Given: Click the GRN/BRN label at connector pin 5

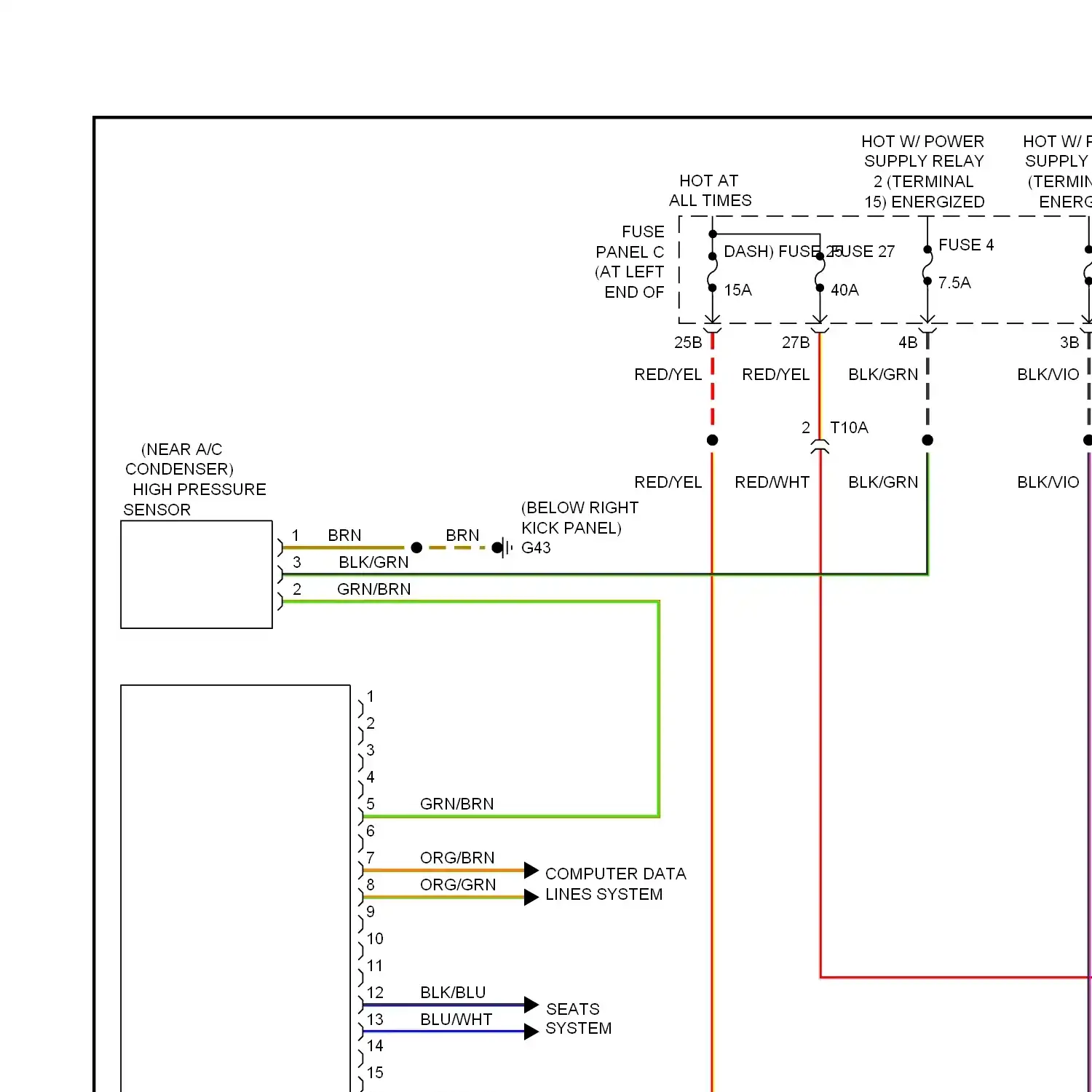Looking at the screenshot, I should 457,804.
